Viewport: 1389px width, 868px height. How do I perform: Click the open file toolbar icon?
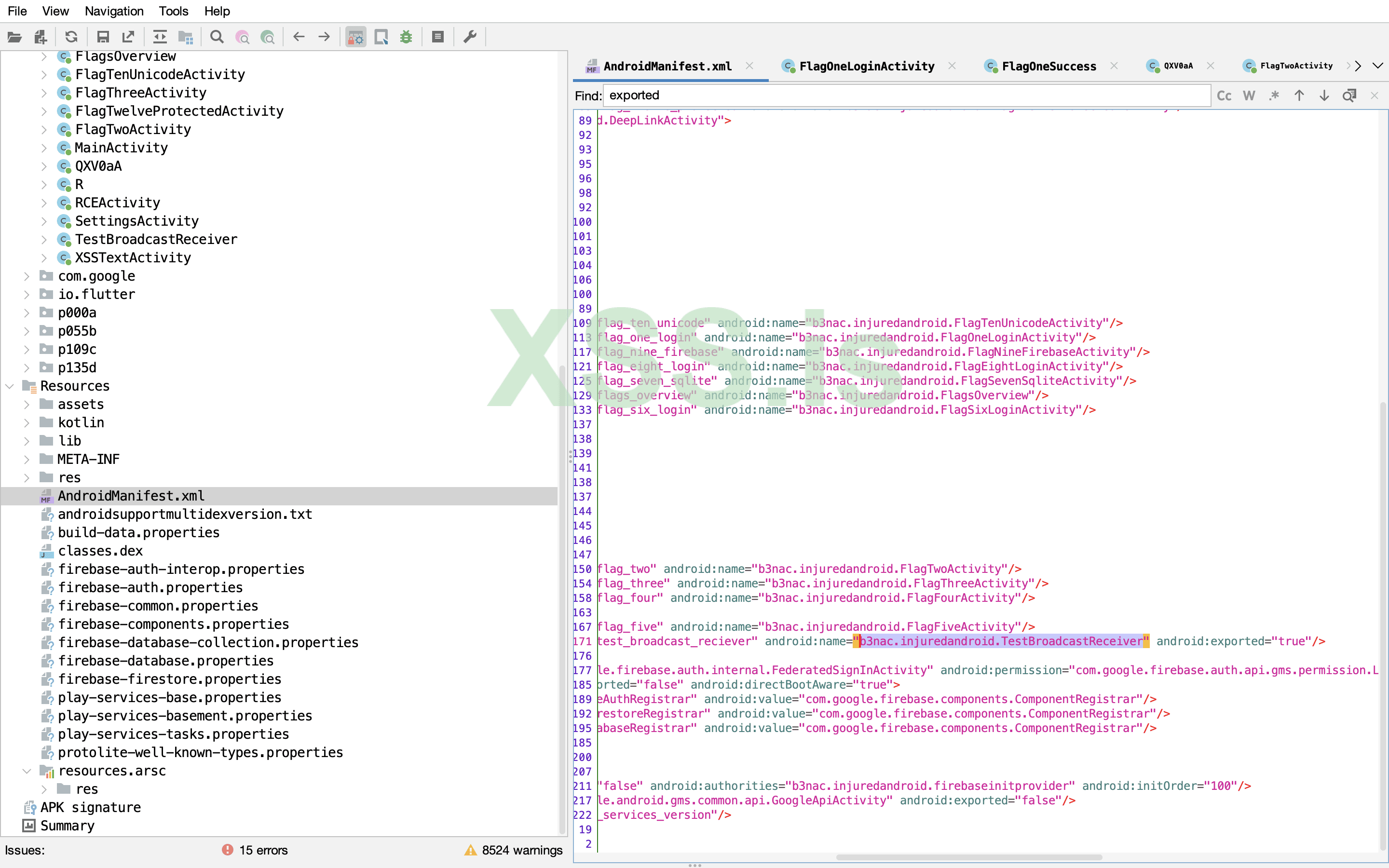click(14, 37)
